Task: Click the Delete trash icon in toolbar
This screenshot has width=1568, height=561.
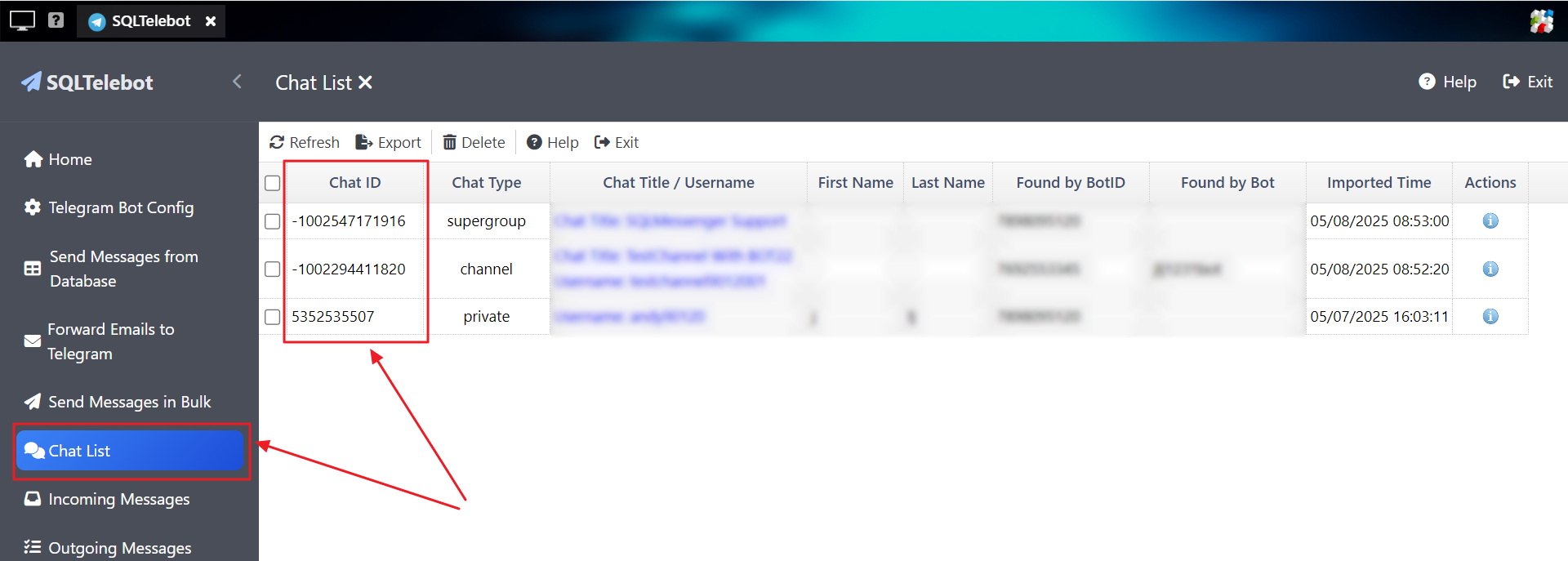Action: pos(449,143)
